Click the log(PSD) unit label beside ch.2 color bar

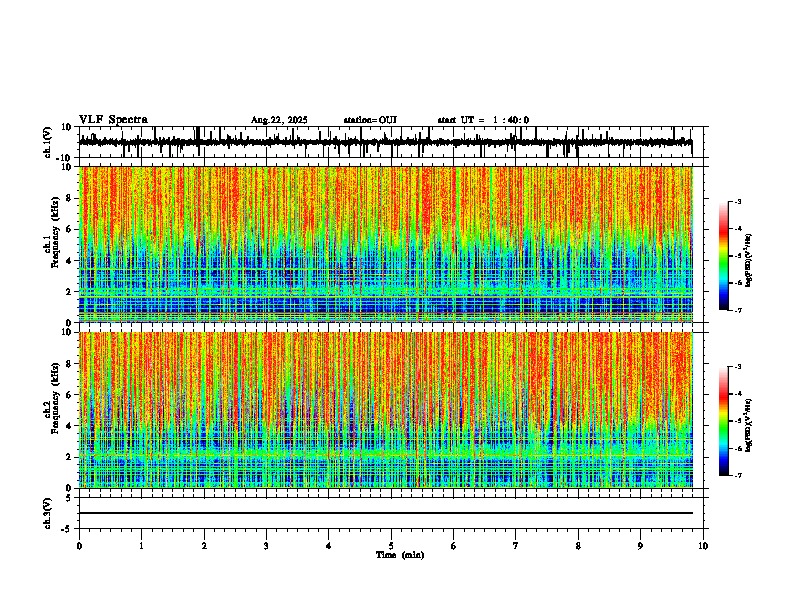click(x=749, y=425)
